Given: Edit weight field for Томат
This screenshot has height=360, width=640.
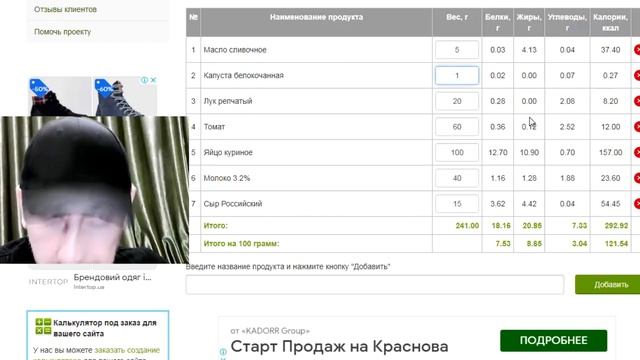Looking at the screenshot, I should [x=457, y=127].
